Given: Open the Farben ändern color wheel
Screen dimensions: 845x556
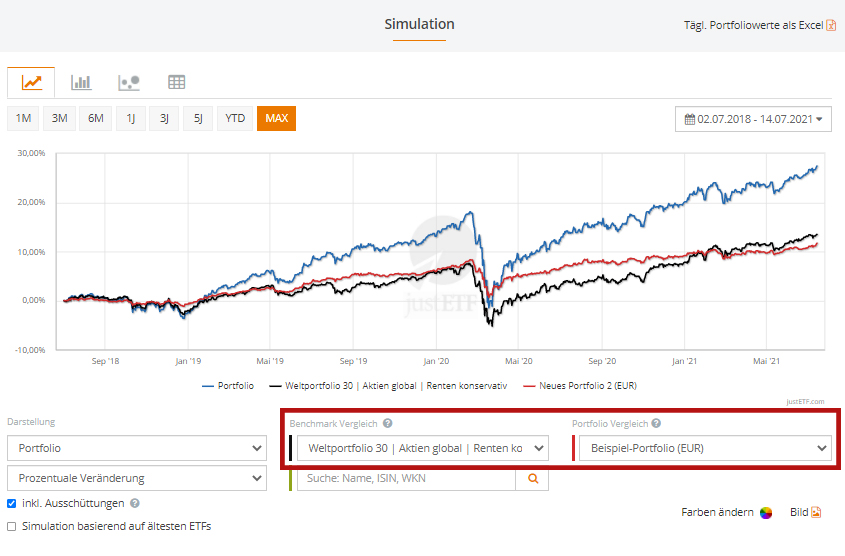Looking at the screenshot, I should [766, 513].
